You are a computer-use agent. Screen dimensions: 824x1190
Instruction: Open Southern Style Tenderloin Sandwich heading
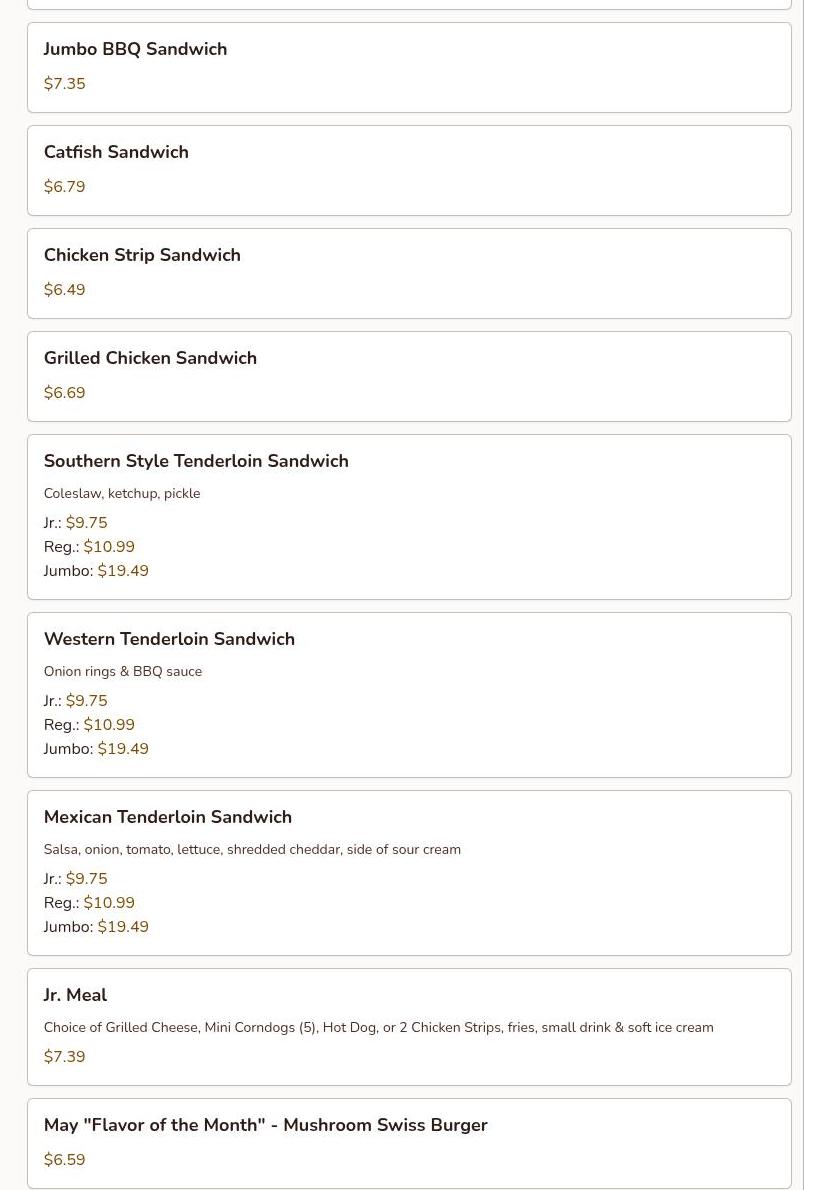(196, 461)
